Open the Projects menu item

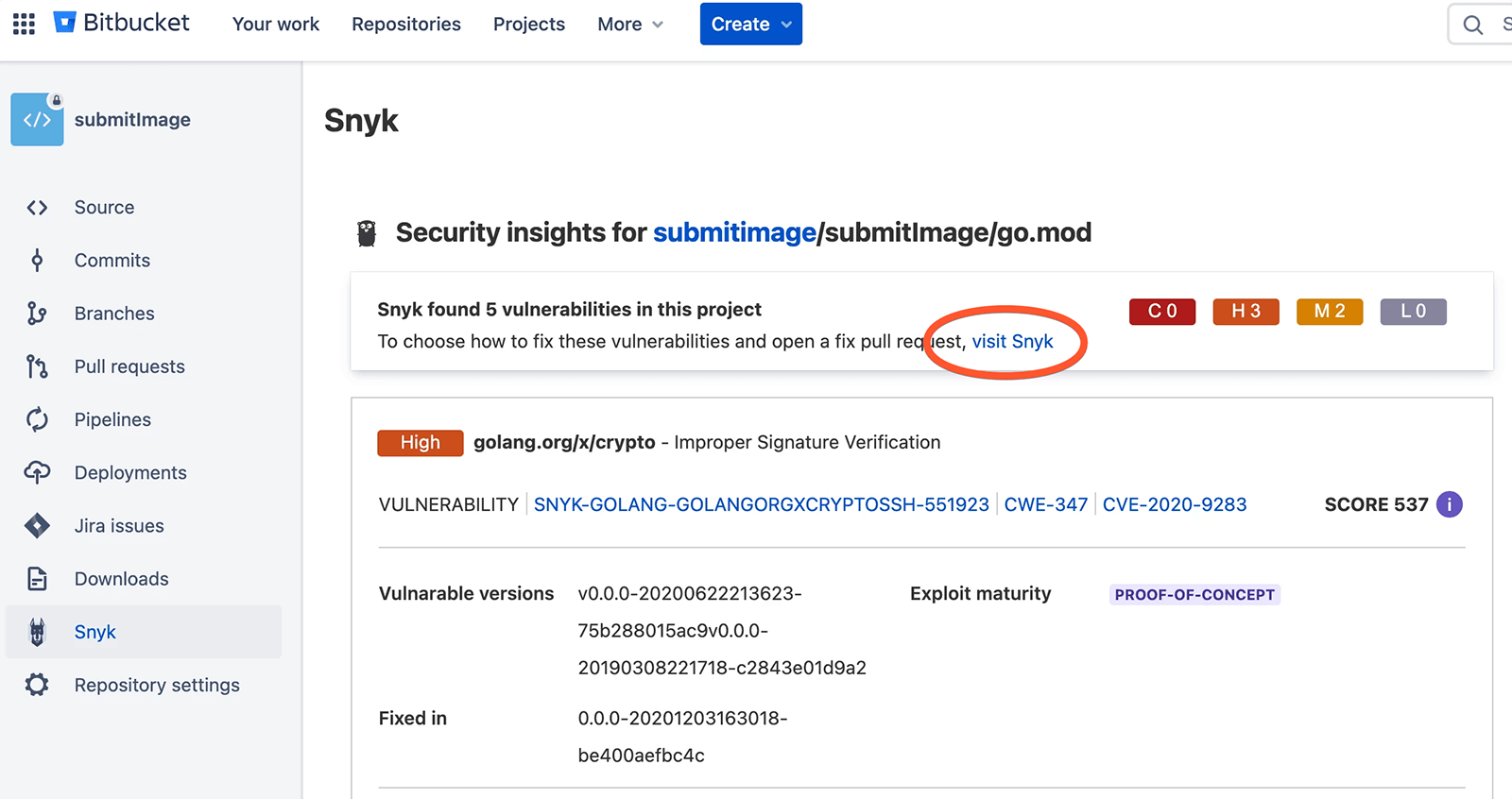click(529, 24)
